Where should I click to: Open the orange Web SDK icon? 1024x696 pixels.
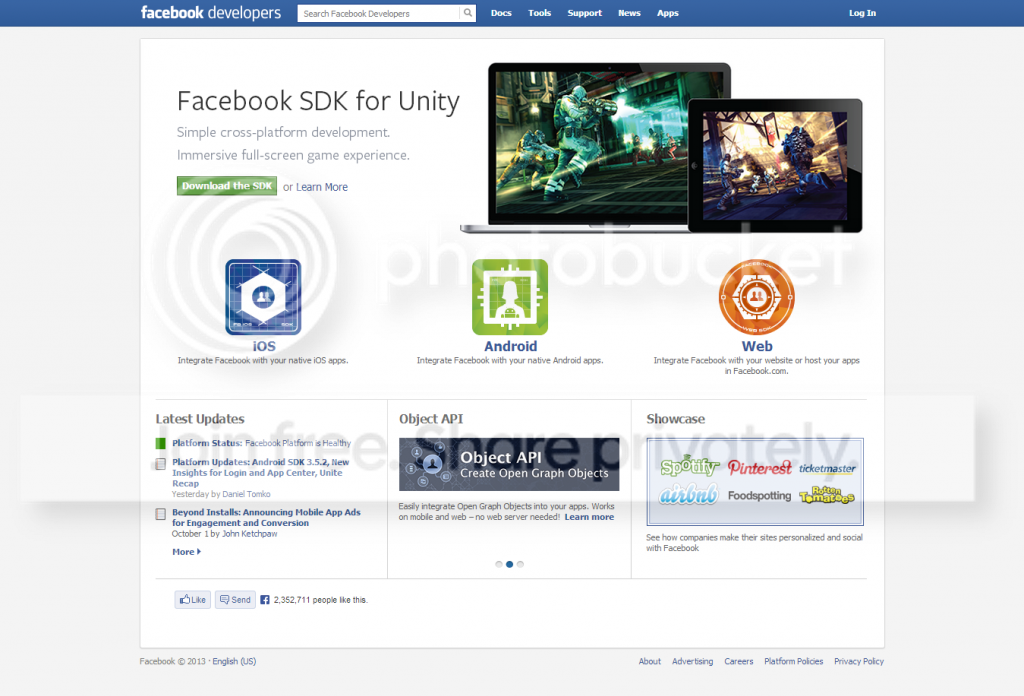(x=756, y=297)
